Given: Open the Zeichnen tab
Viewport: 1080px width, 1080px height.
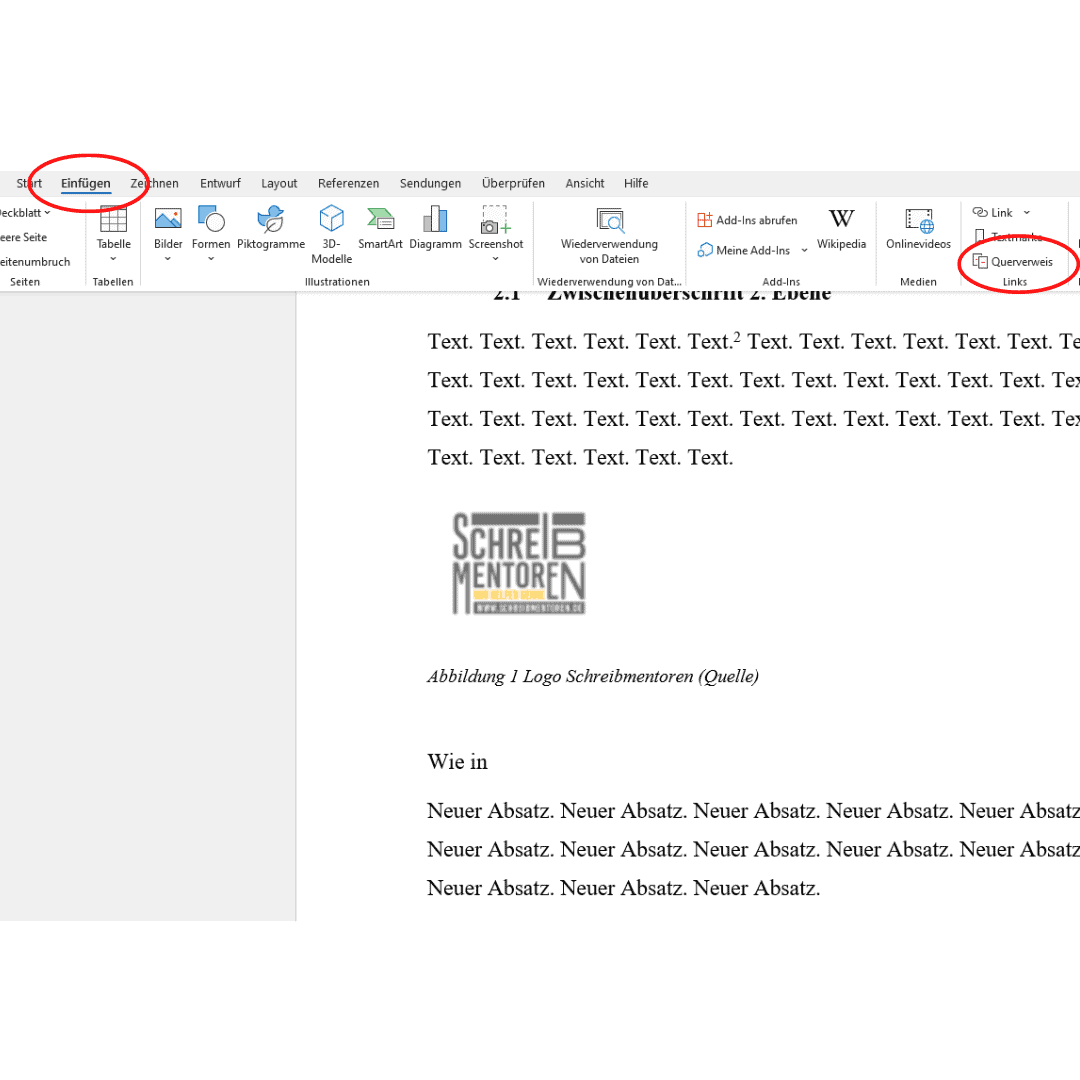Looking at the screenshot, I should [154, 183].
